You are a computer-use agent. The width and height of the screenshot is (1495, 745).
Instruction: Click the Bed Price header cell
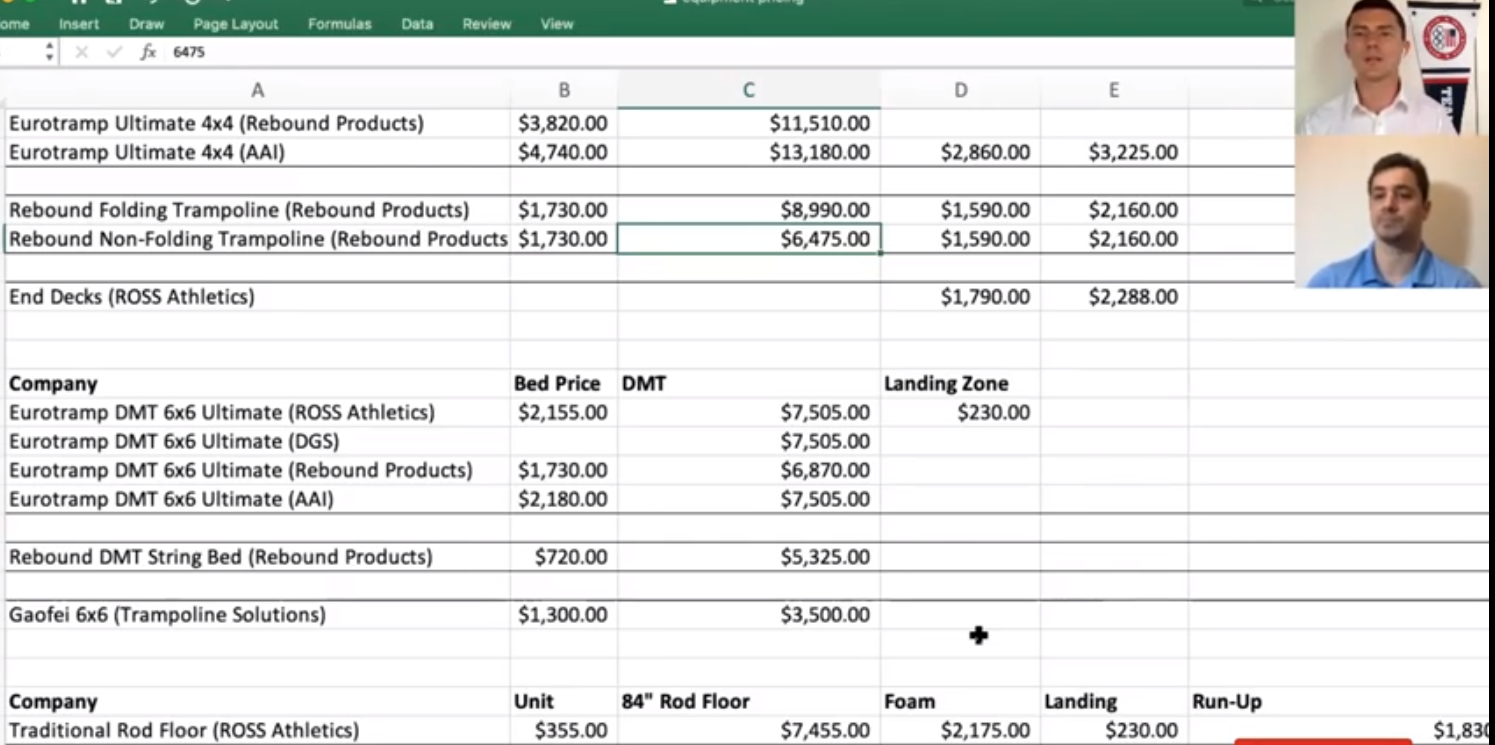coord(564,384)
